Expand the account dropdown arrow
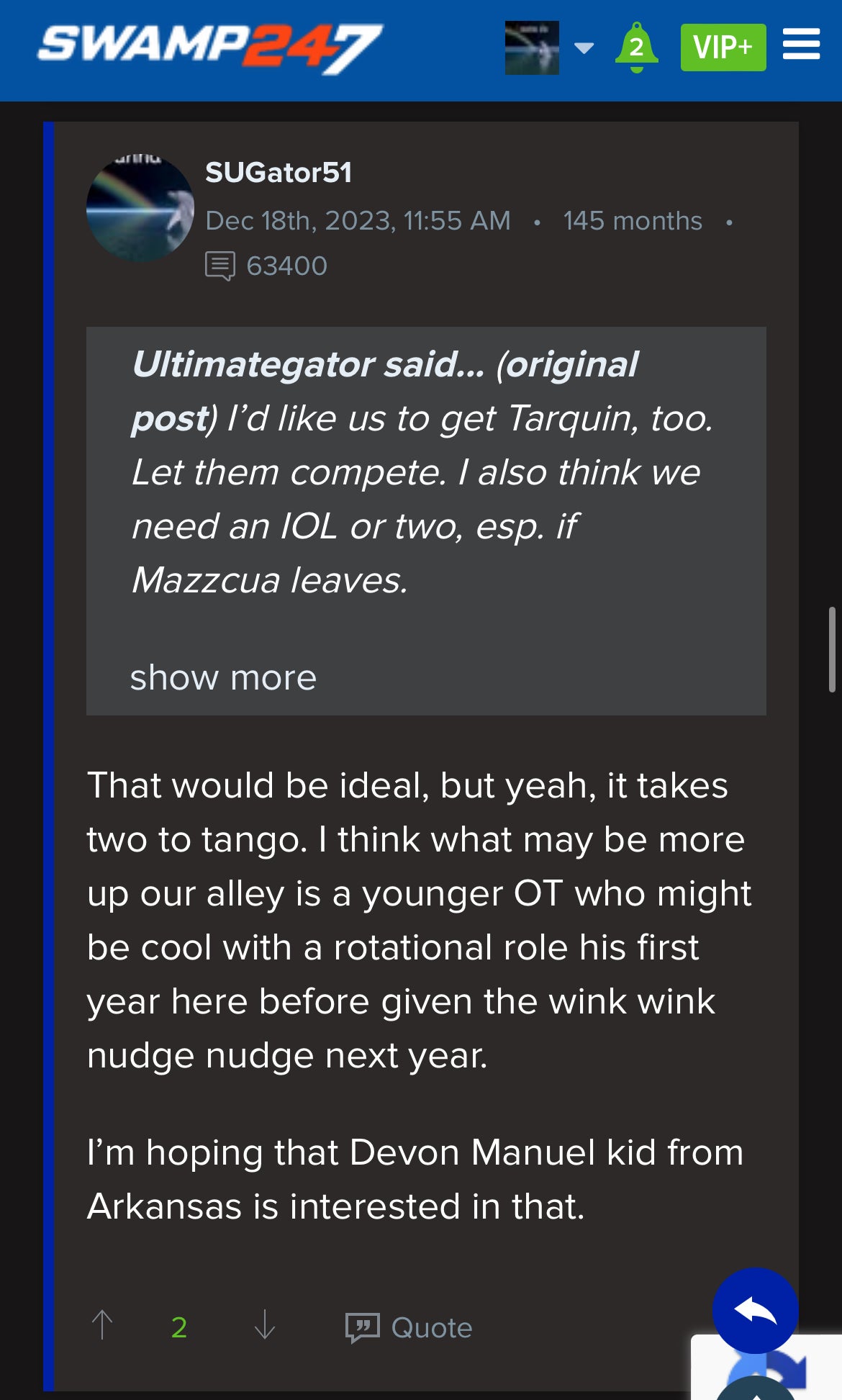 [x=584, y=48]
